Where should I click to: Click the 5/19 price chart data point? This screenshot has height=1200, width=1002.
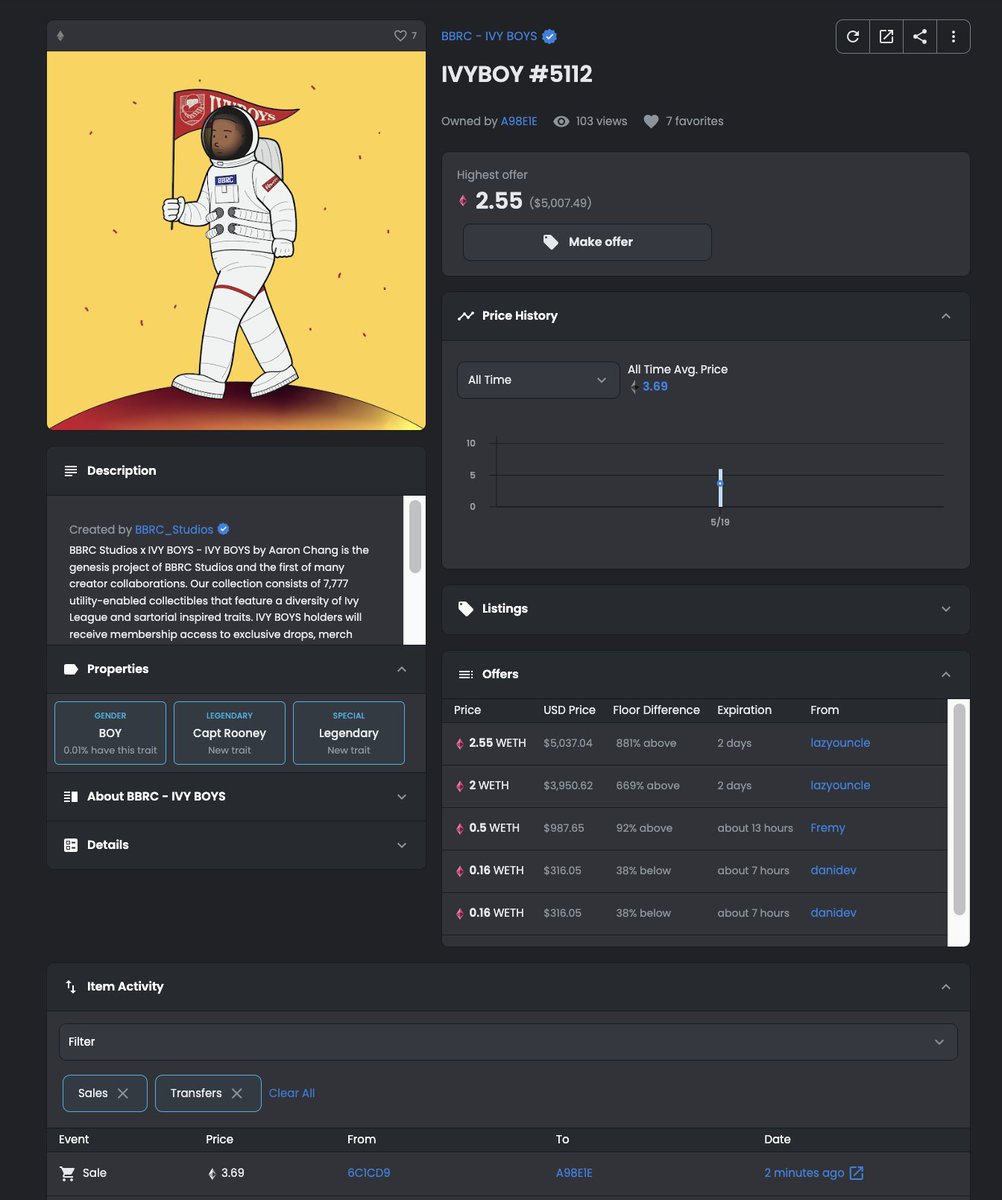[720, 484]
